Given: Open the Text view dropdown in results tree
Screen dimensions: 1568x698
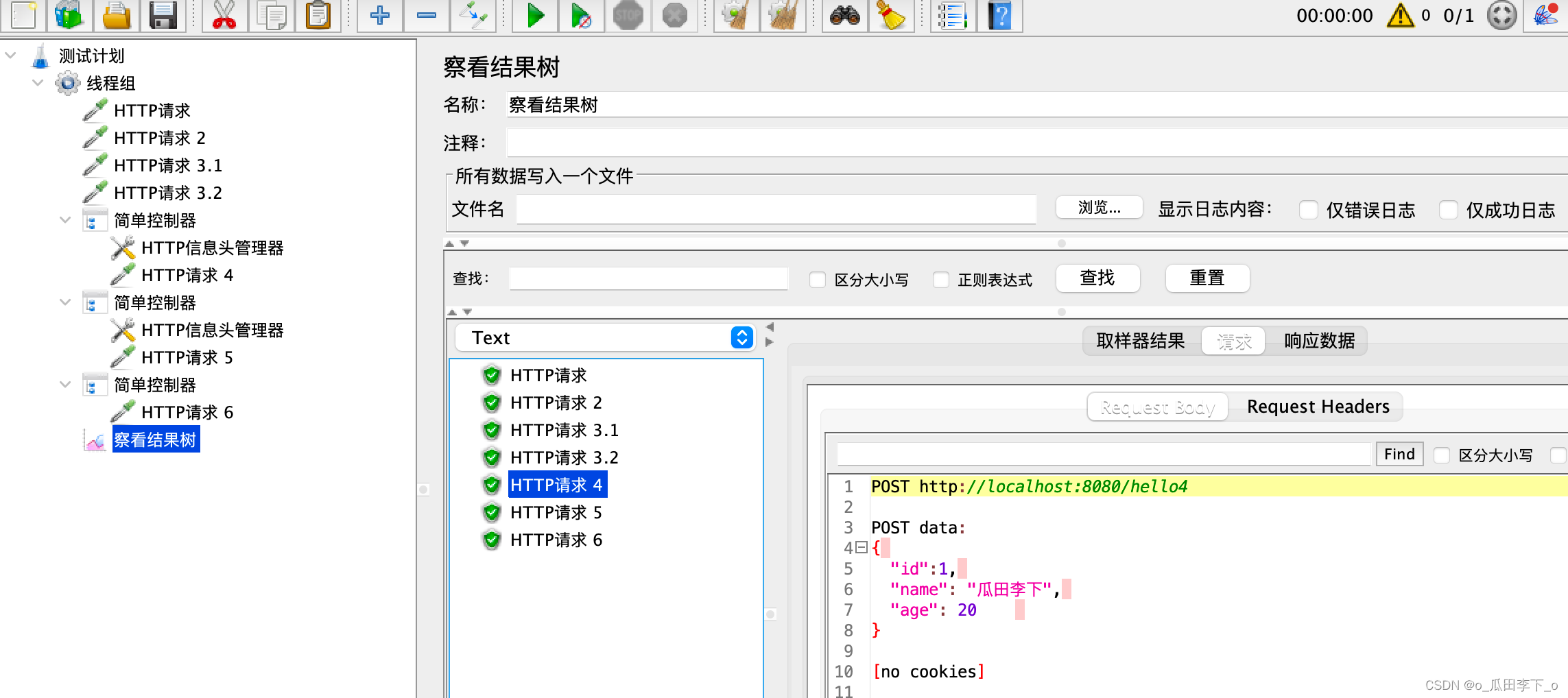Looking at the screenshot, I should pyautogui.click(x=740, y=337).
